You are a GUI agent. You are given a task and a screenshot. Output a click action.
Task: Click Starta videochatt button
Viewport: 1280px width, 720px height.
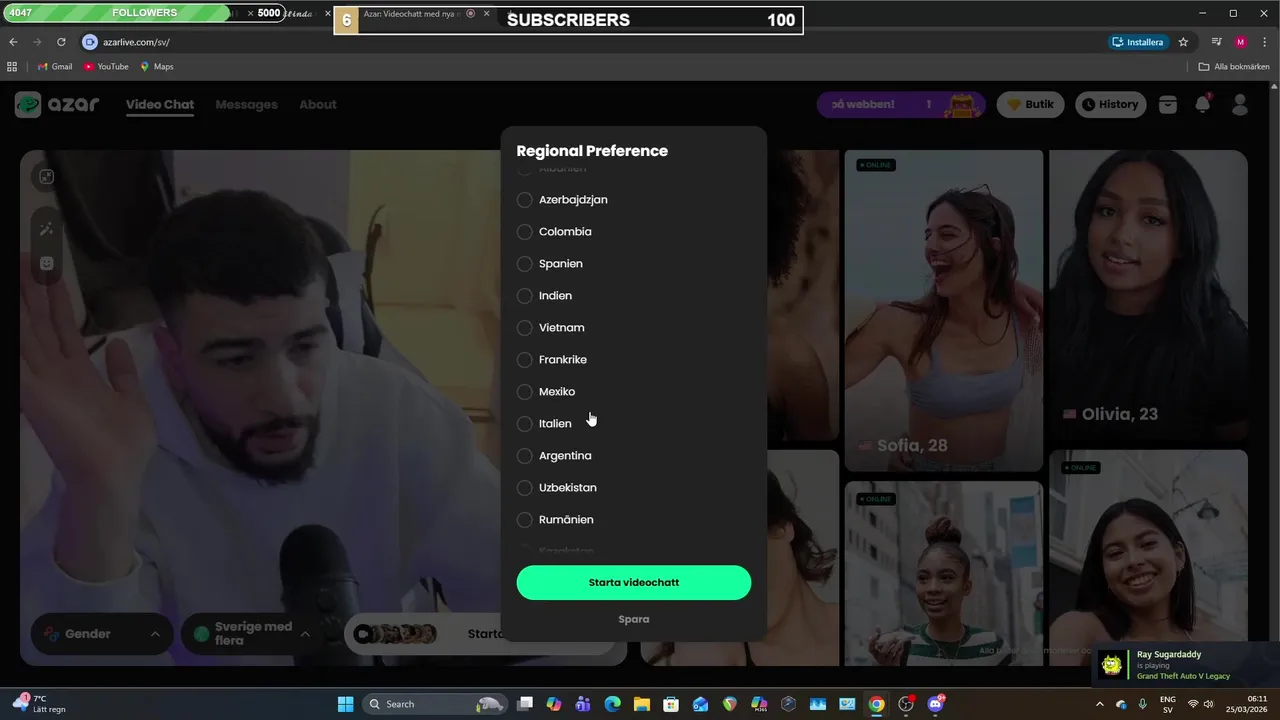click(634, 582)
